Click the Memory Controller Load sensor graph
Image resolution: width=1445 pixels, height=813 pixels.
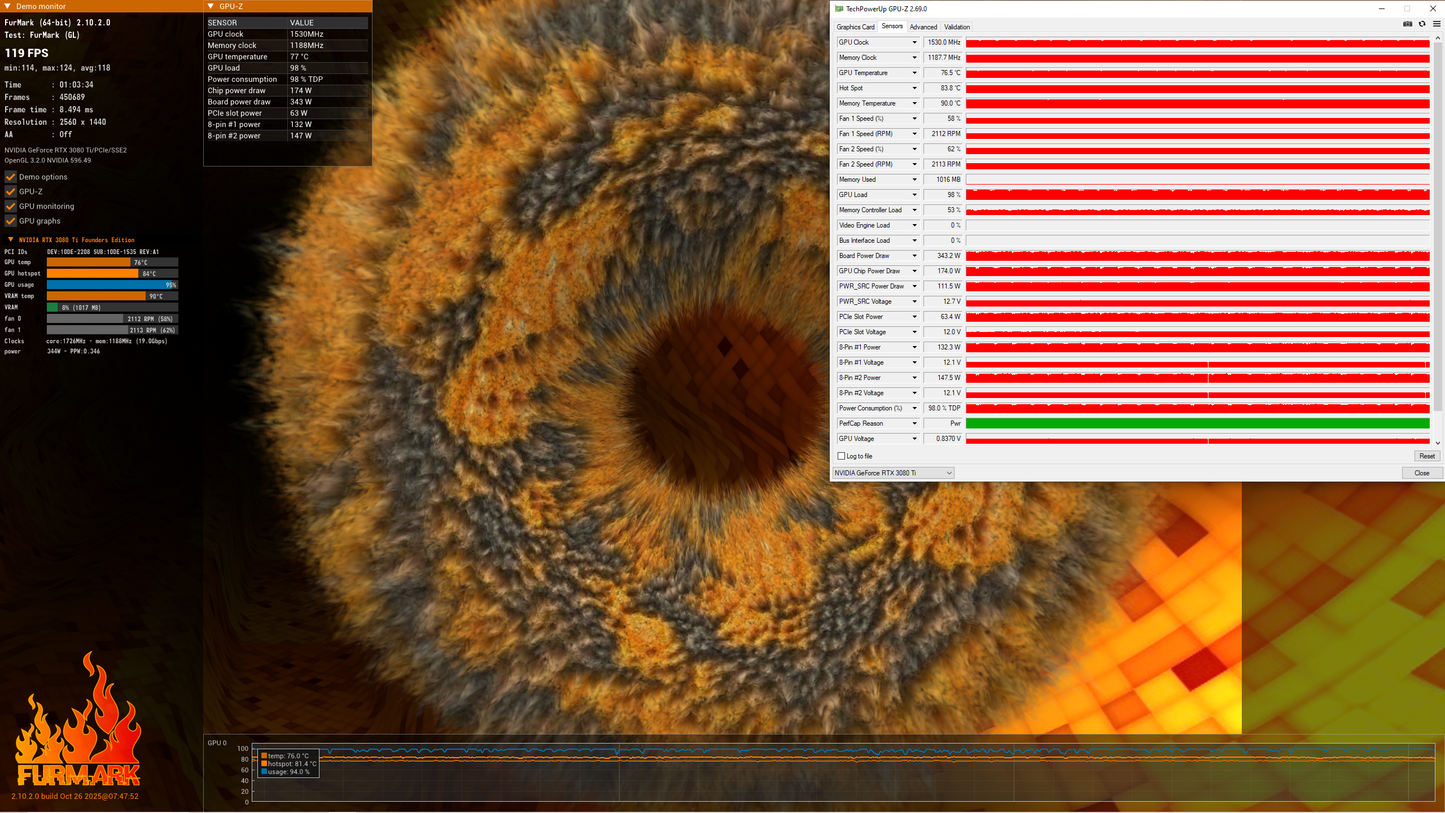pyautogui.click(x=1198, y=210)
